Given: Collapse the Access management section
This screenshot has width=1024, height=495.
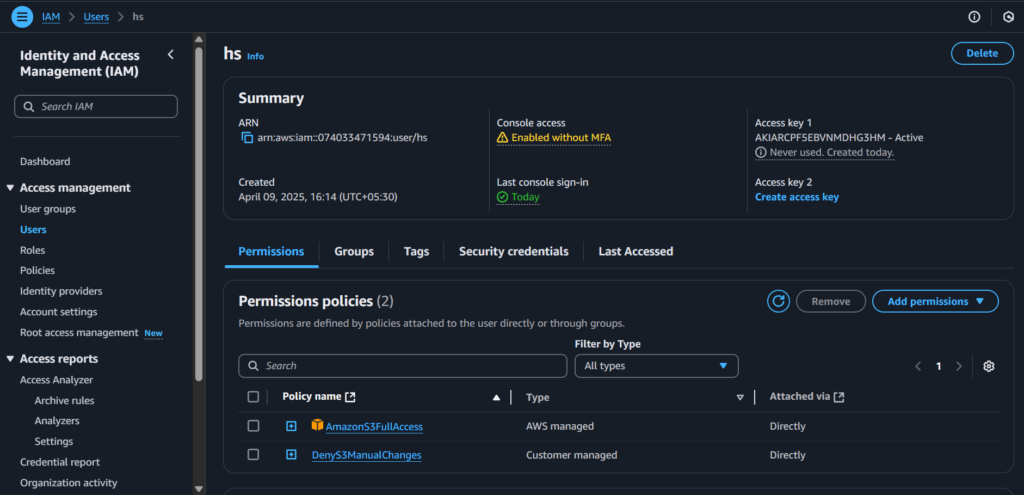Looking at the screenshot, I should pos(10,188).
